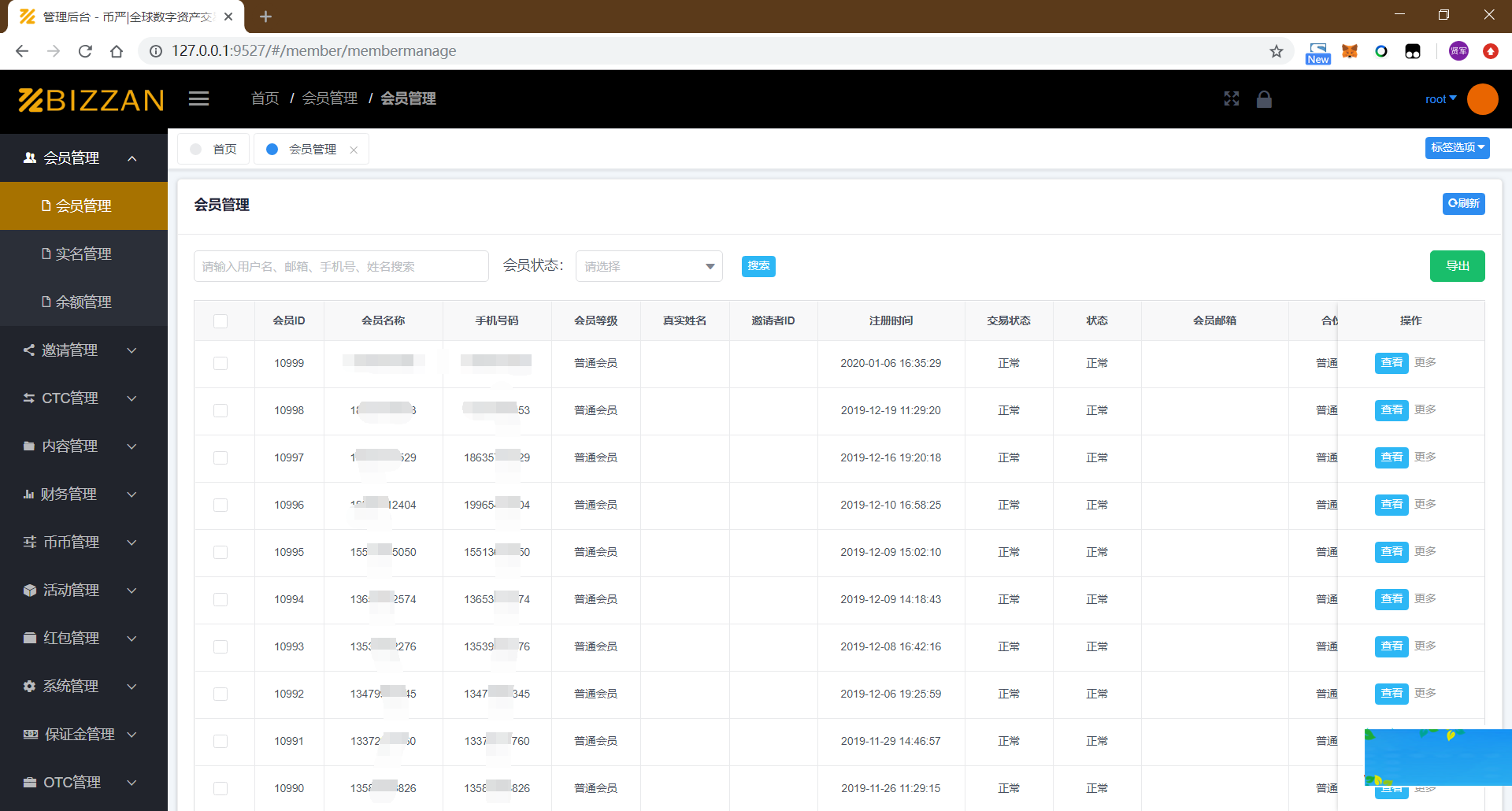Click the lock screen icon

(x=1264, y=98)
